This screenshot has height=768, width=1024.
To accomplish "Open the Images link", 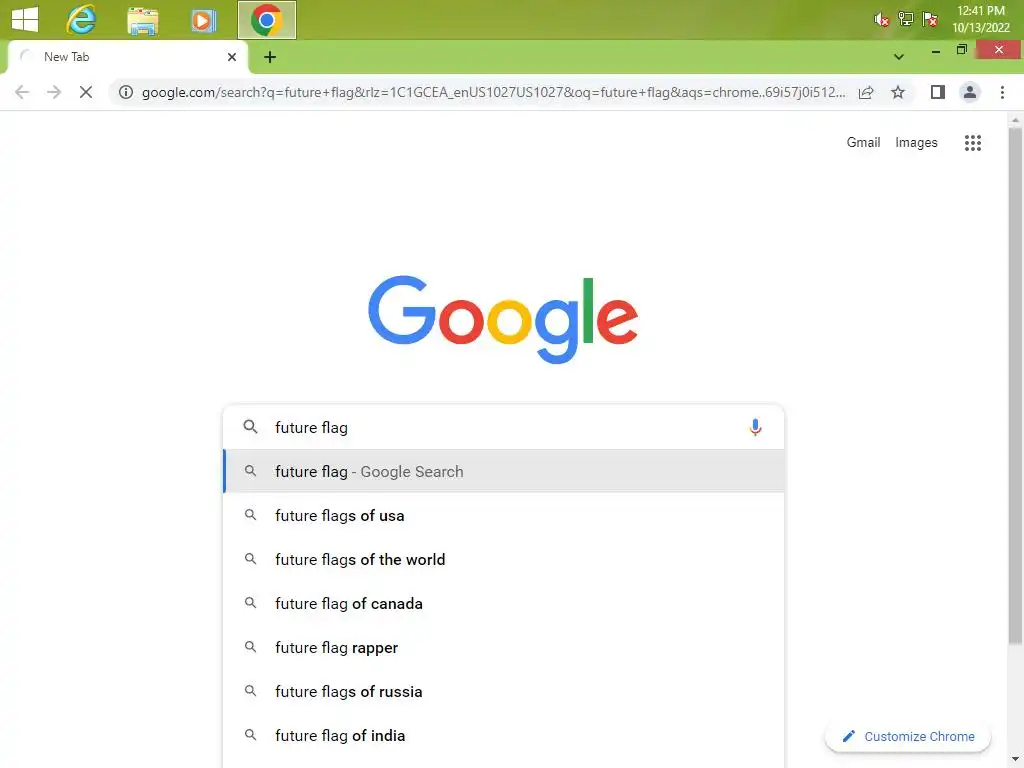I will tap(916, 142).
